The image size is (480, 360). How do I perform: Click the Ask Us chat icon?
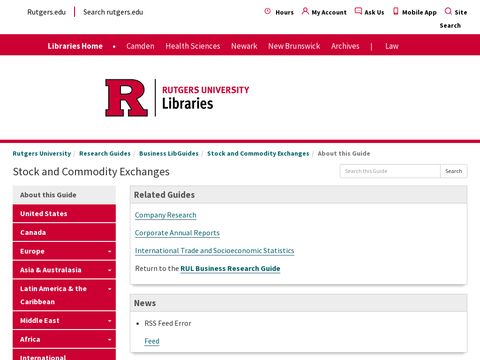pyautogui.click(x=358, y=11)
